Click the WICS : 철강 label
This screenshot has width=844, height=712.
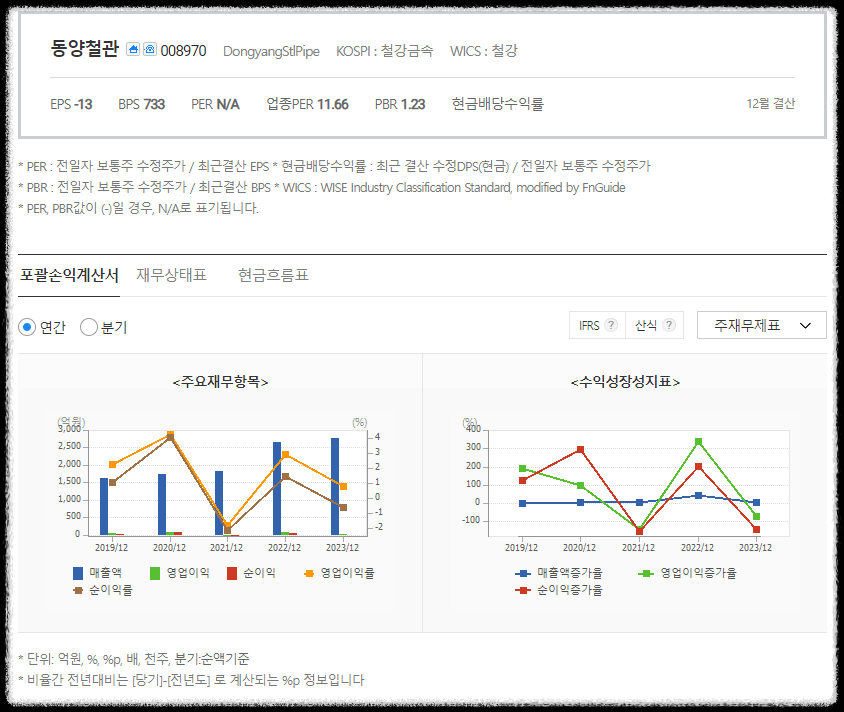click(x=484, y=51)
